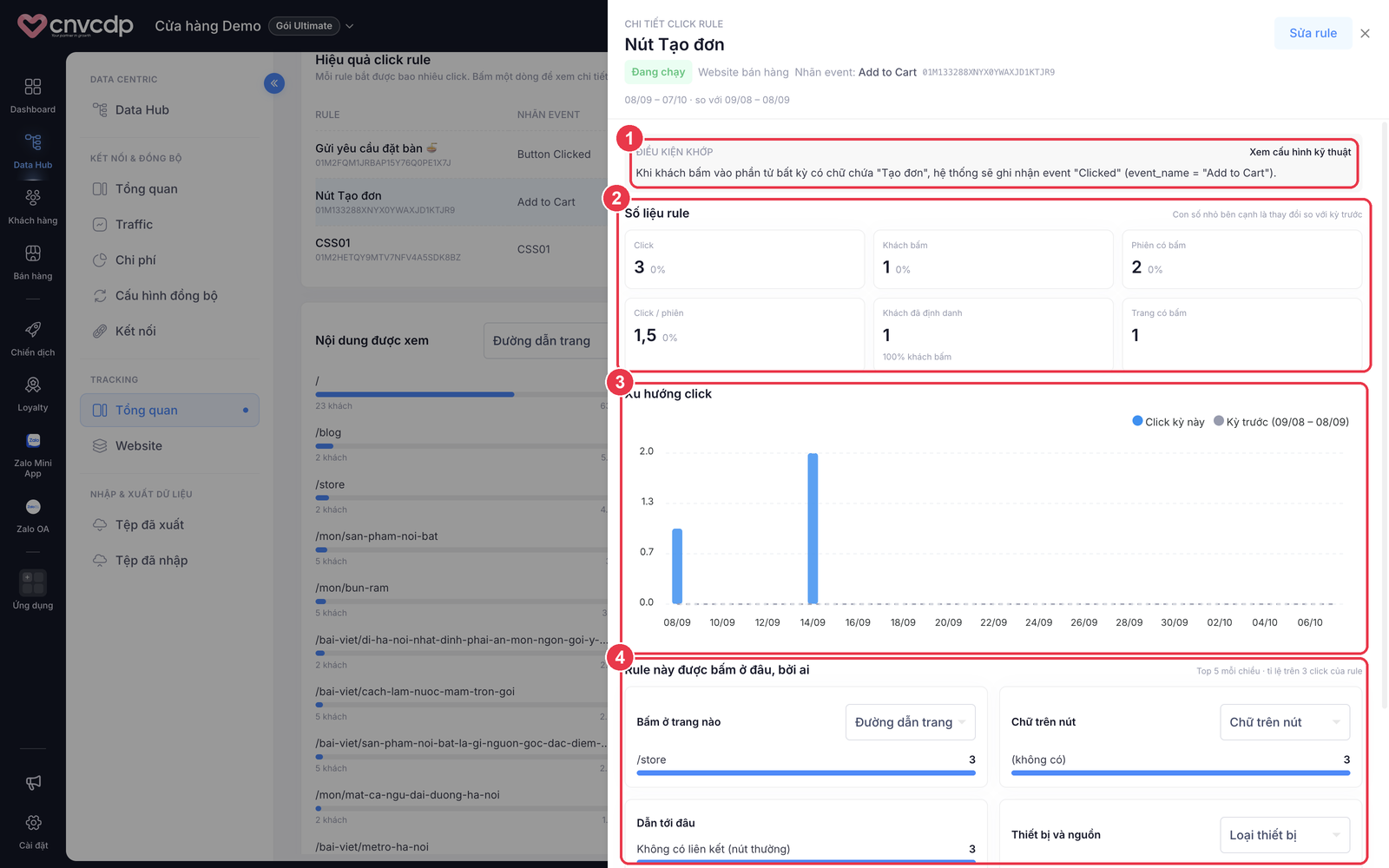Expand the Cửa hàng Demo store switcher chevron
1389x868 pixels.
click(350, 26)
